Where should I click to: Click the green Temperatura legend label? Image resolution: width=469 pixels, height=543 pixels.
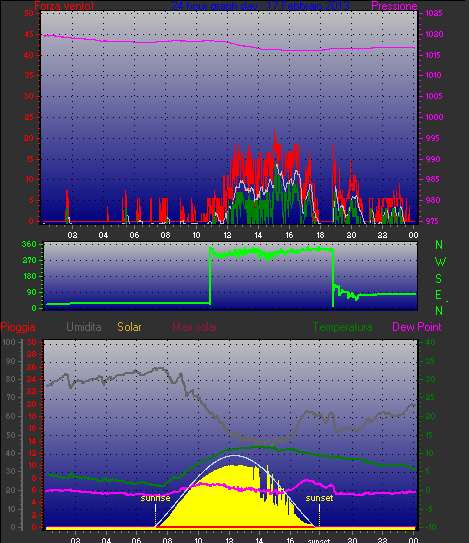343,327
